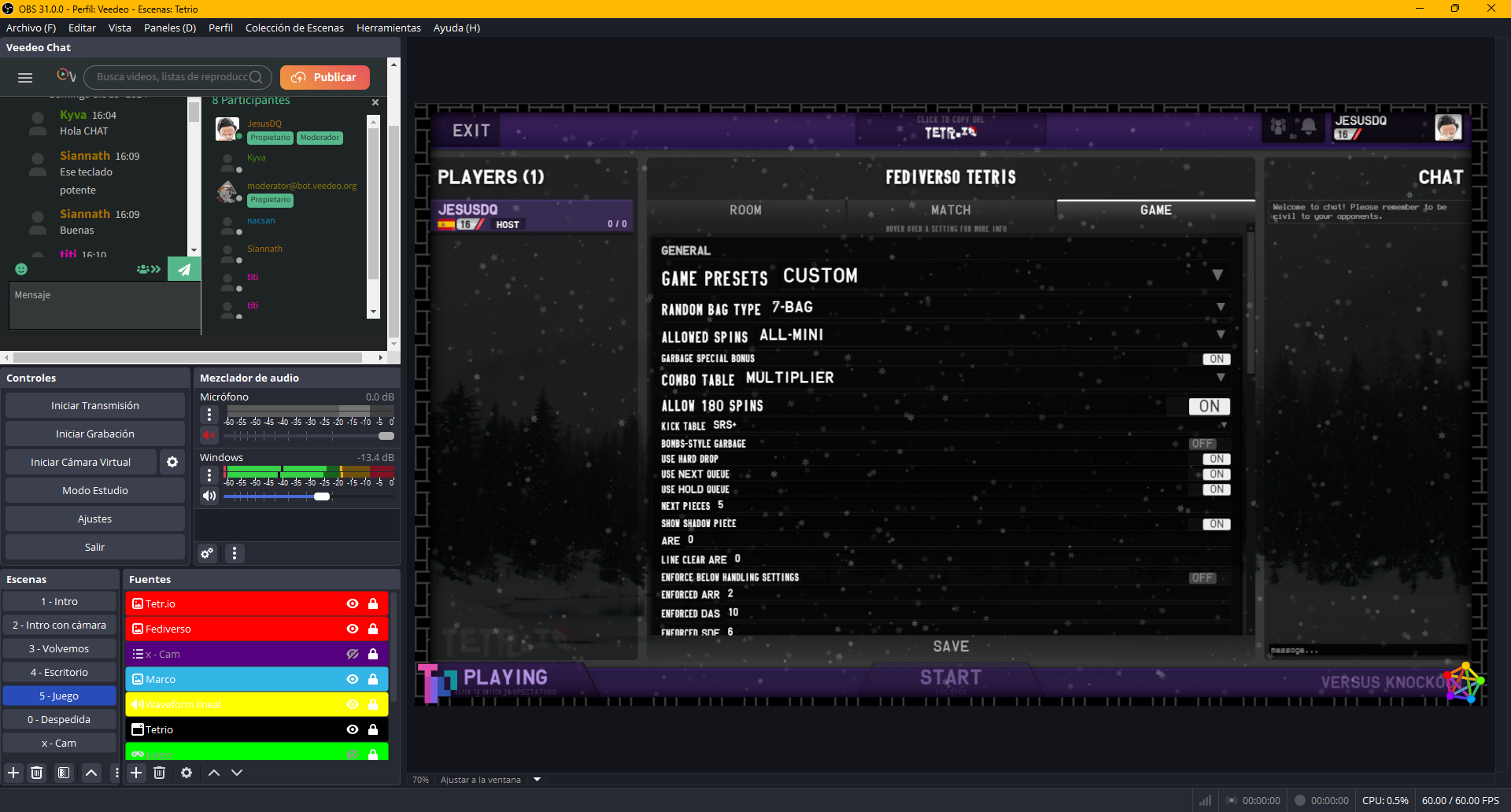Image resolution: width=1511 pixels, height=812 pixels.
Task: Select the 1 - Intro scene
Action: coord(60,601)
